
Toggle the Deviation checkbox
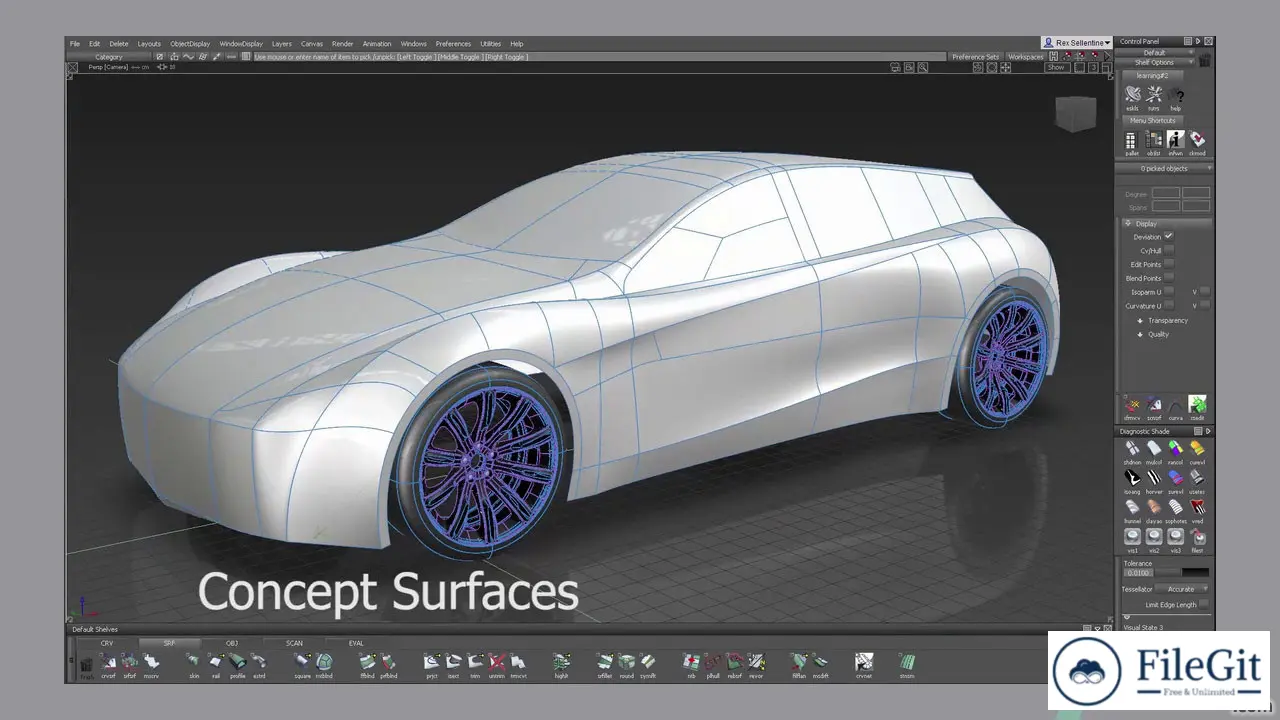pos(1168,236)
